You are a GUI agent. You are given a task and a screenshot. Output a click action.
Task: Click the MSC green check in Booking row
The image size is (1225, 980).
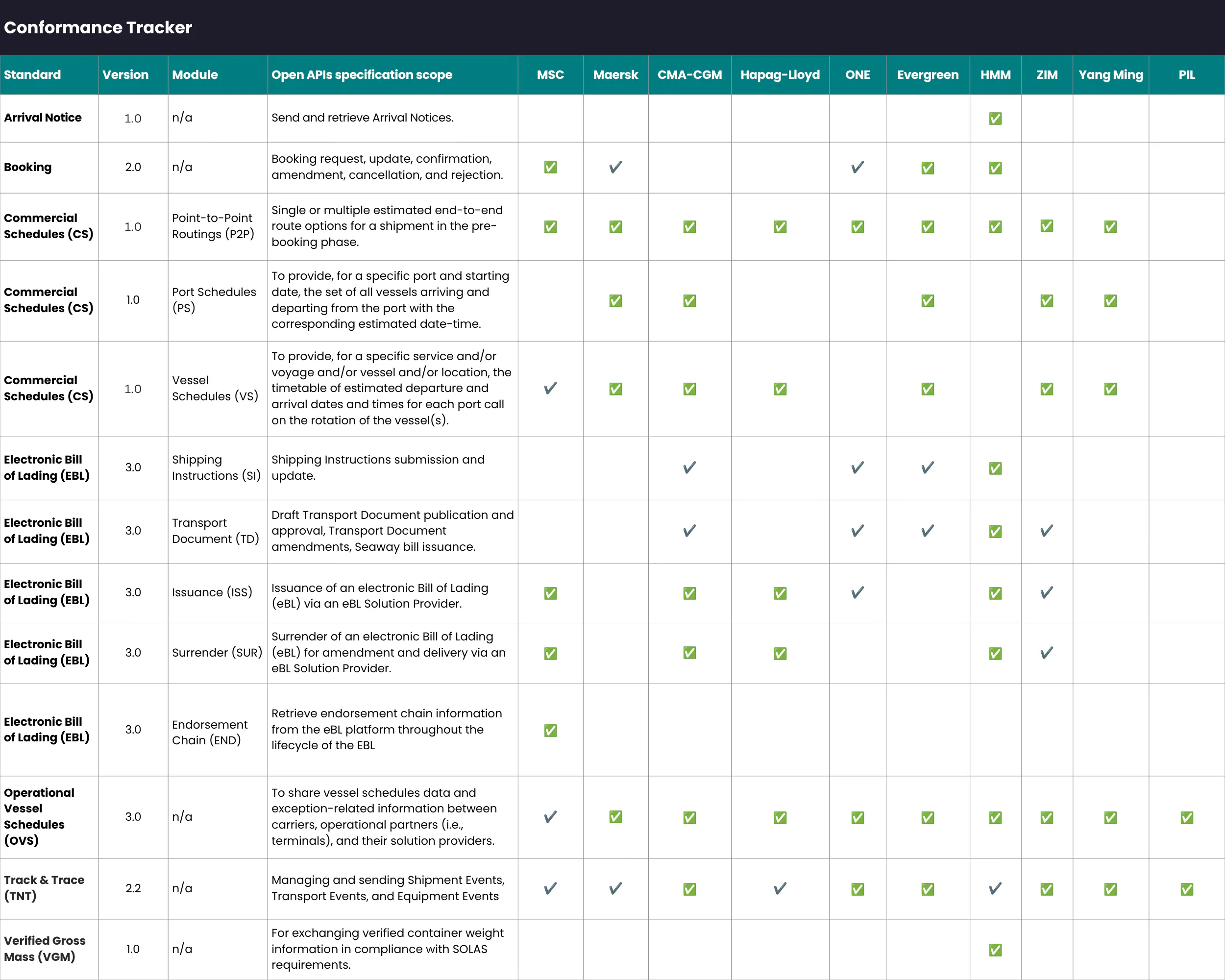(550, 167)
